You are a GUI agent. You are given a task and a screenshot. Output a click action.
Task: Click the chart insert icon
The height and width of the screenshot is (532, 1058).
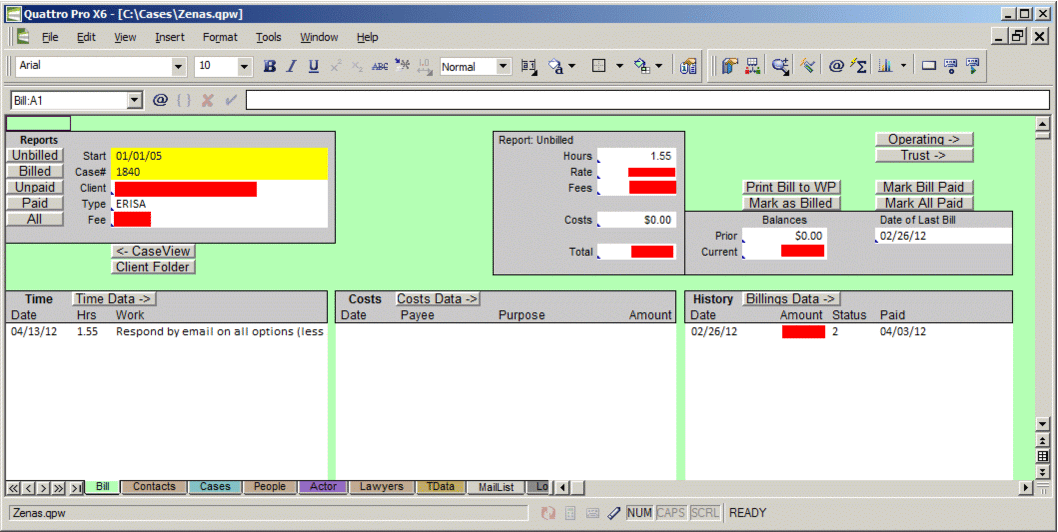[885, 66]
